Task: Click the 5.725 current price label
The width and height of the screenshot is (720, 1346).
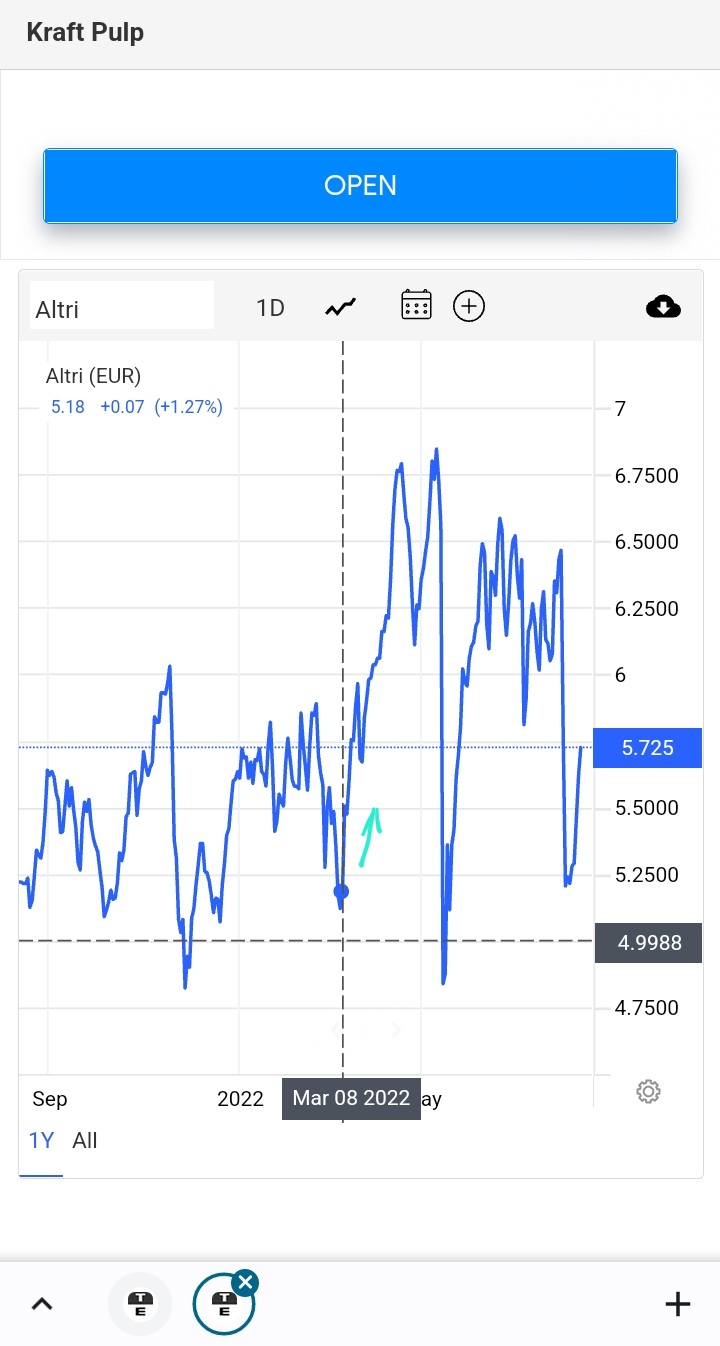Action: coord(647,748)
